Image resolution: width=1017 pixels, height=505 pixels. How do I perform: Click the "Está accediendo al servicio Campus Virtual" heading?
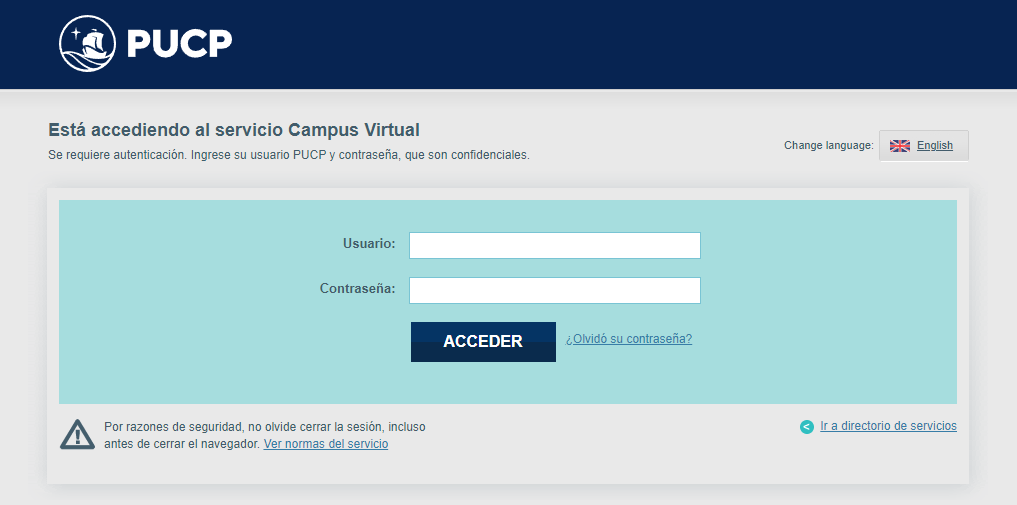[234, 130]
